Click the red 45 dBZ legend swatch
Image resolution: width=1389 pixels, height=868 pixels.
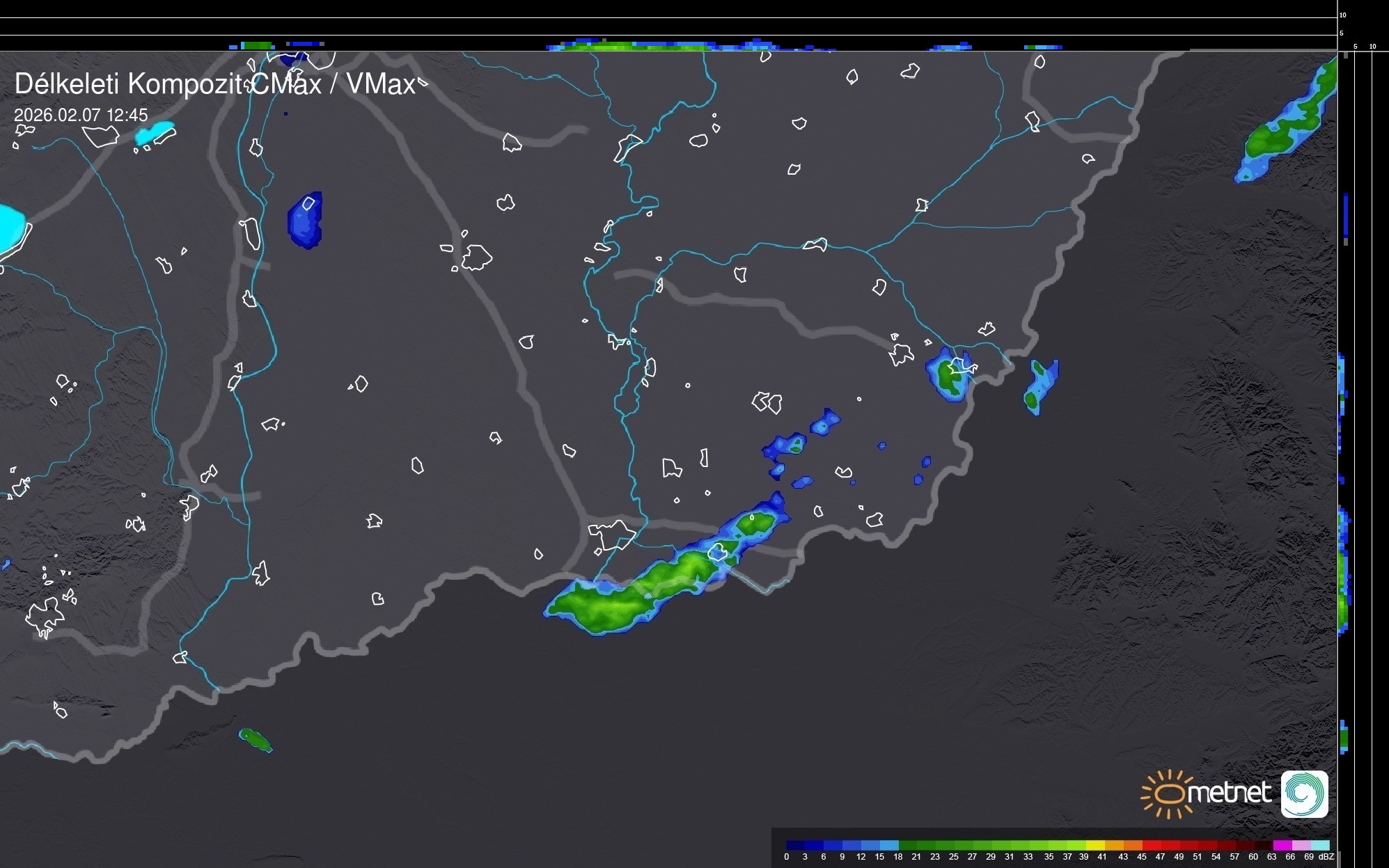[1151, 845]
